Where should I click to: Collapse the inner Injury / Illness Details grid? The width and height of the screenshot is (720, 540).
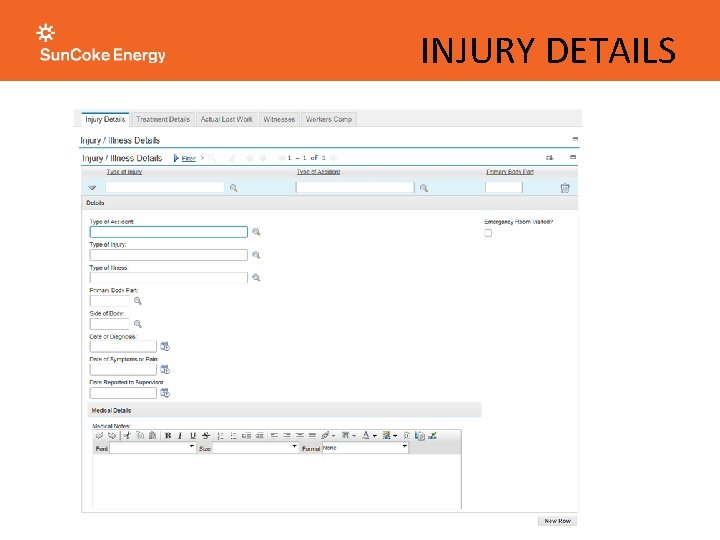coord(573,157)
